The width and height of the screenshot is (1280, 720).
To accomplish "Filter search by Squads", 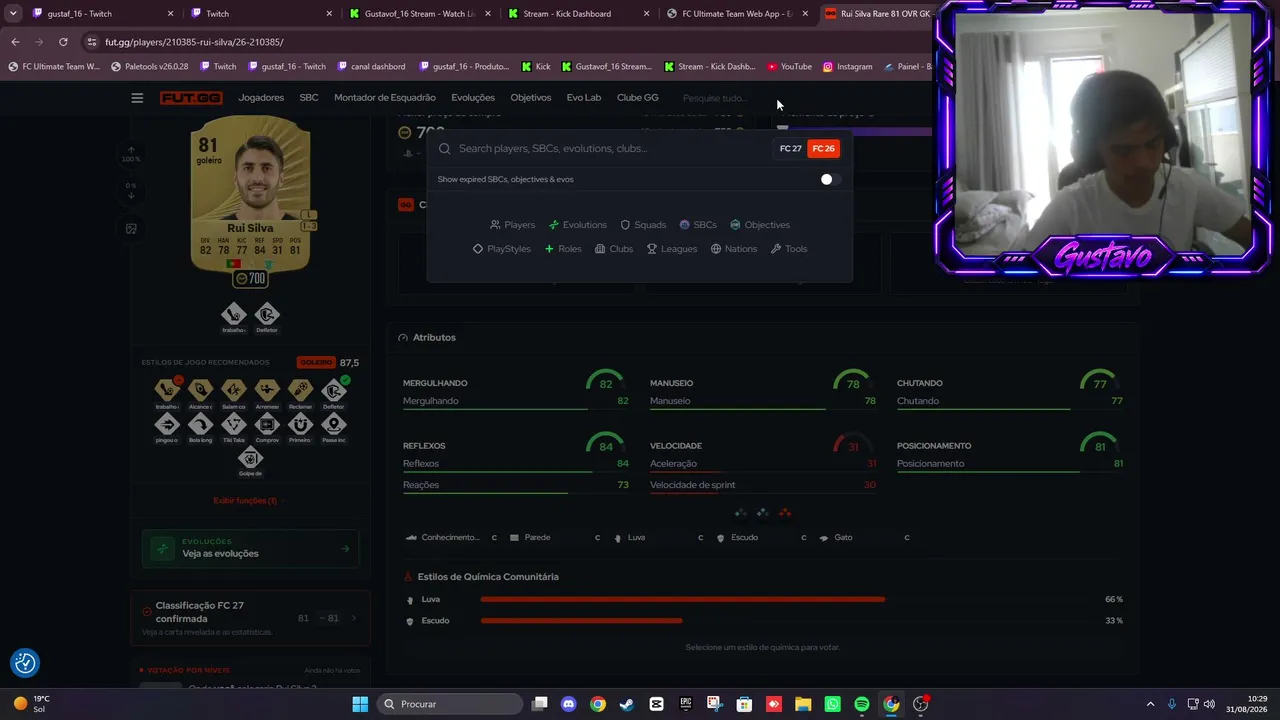I will 643,225.
